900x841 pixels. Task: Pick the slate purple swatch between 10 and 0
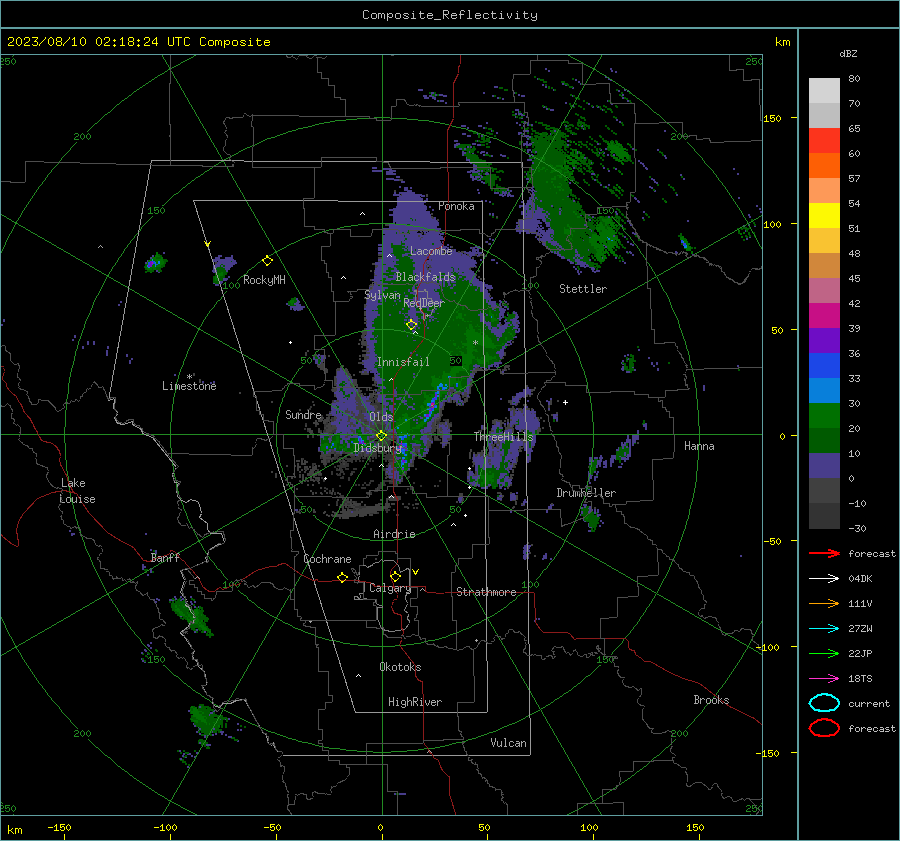(x=824, y=466)
